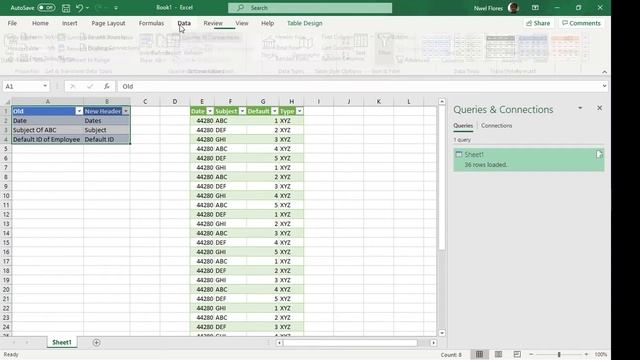Click horizontal scrollbar right arrow
The image size is (640, 360).
point(433,343)
